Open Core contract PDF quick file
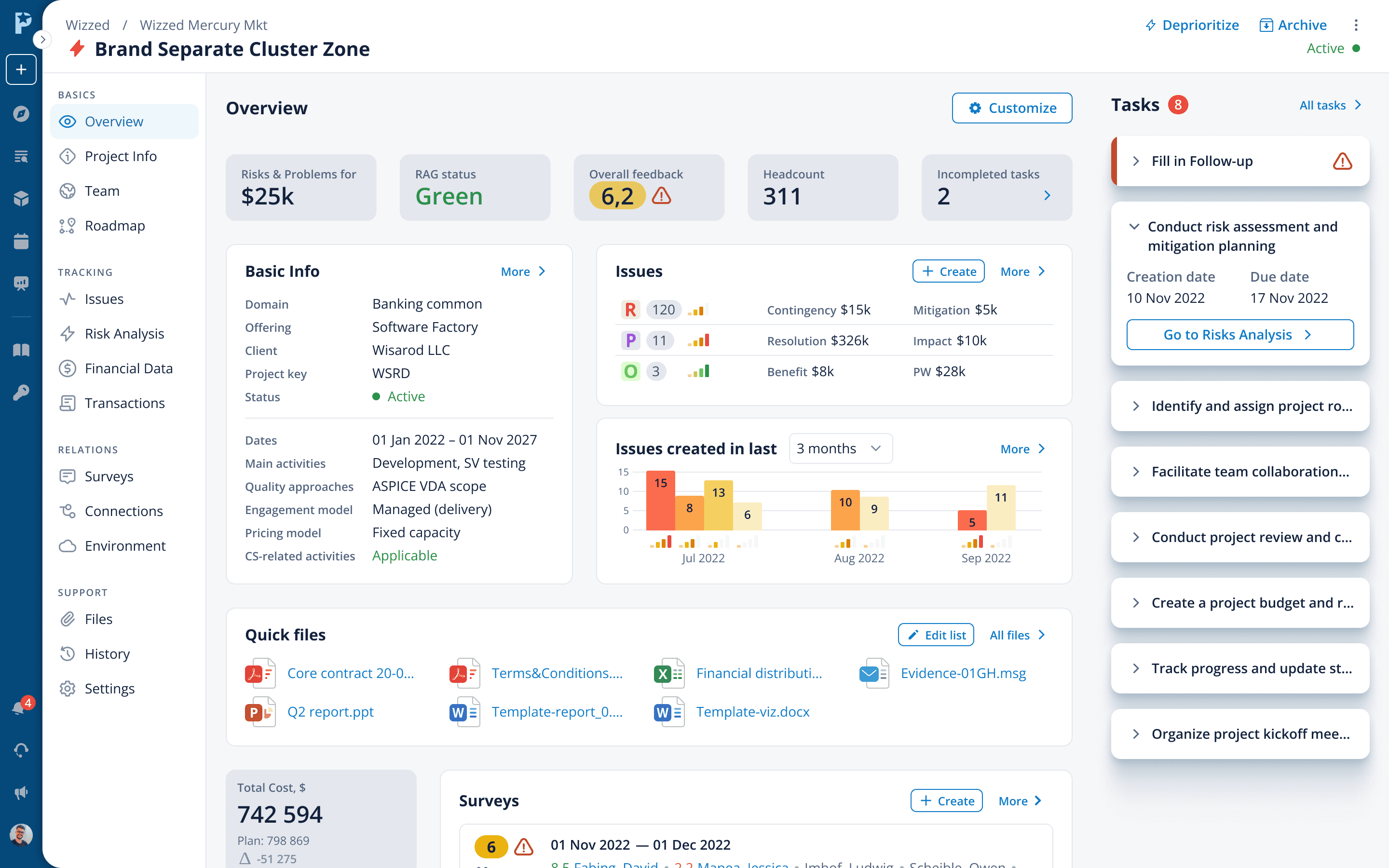The image size is (1389, 868). click(350, 673)
